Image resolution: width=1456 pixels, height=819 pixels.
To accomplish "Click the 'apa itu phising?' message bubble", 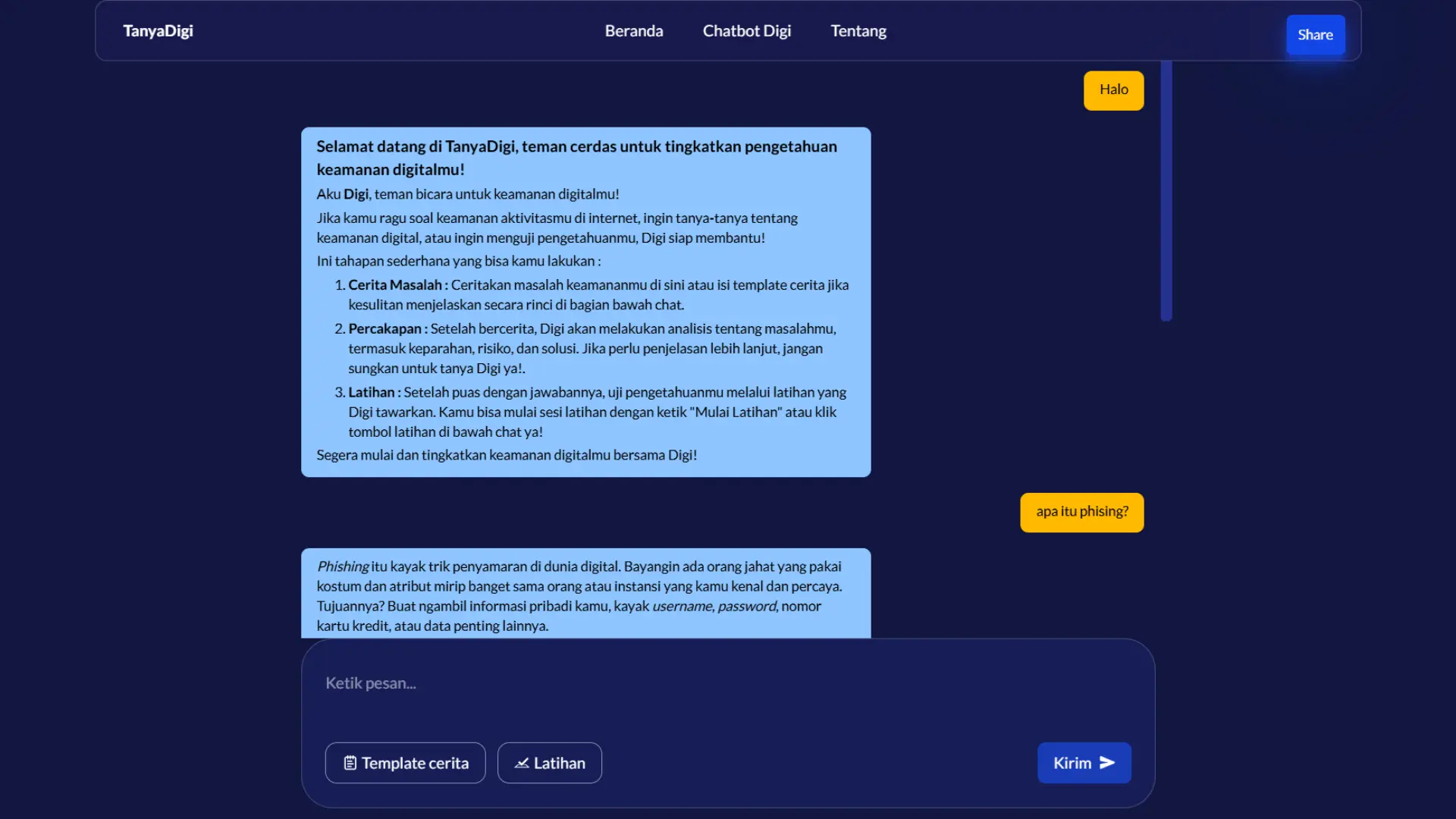I will [x=1081, y=512].
